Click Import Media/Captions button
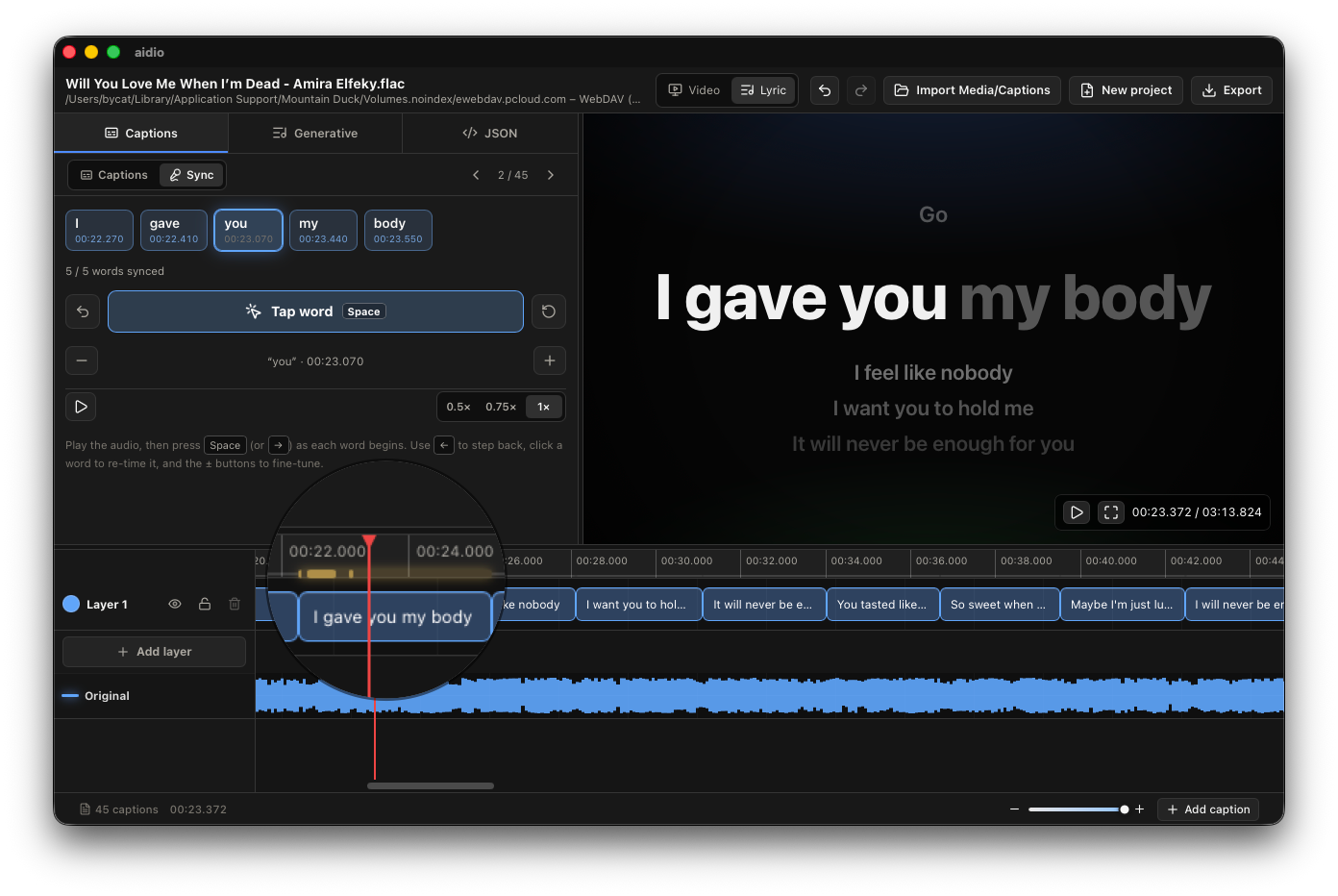Screen dimensions: 1338x896 [x=972, y=90]
